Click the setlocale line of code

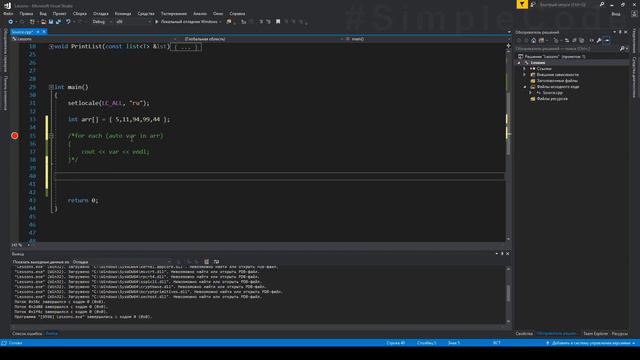coord(109,103)
